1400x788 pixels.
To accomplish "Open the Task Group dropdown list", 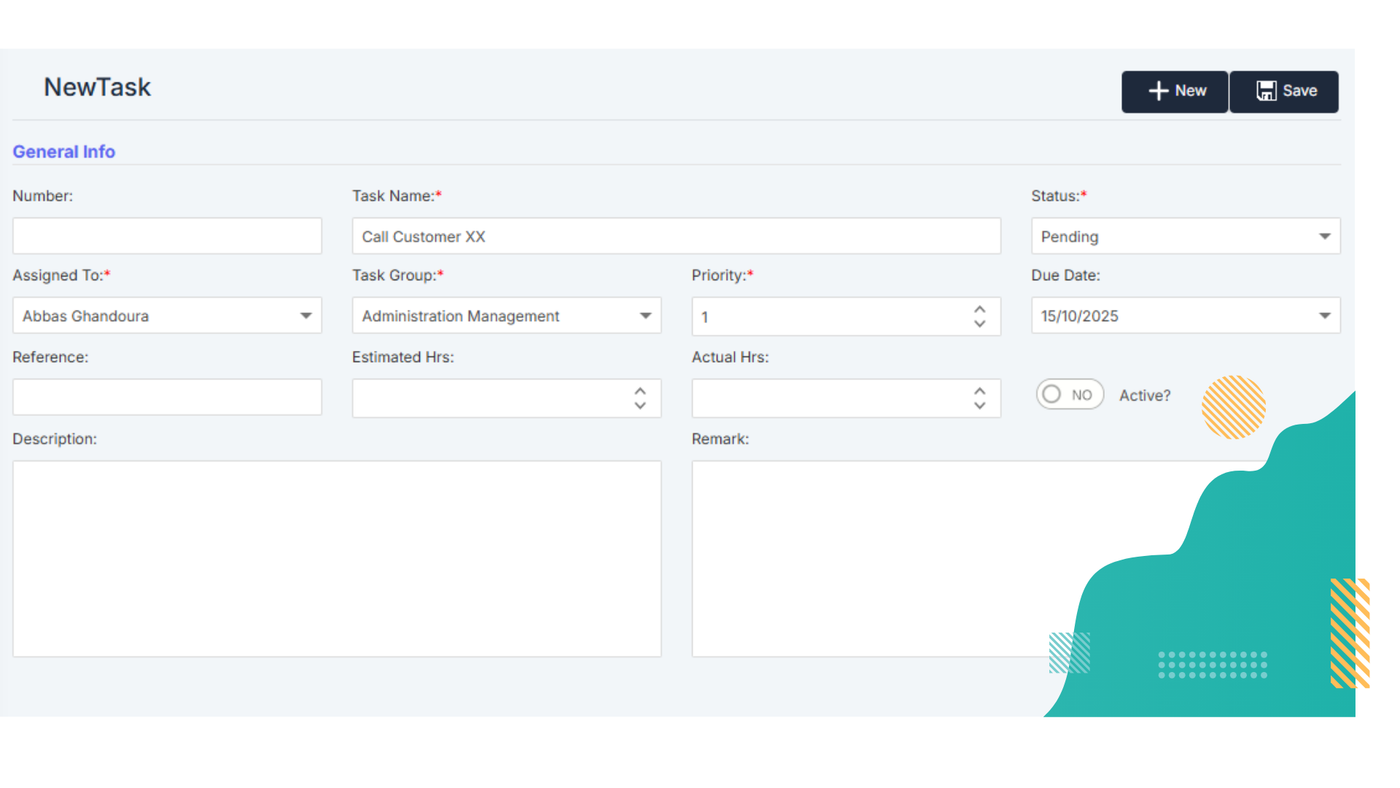I will [x=645, y=316].
